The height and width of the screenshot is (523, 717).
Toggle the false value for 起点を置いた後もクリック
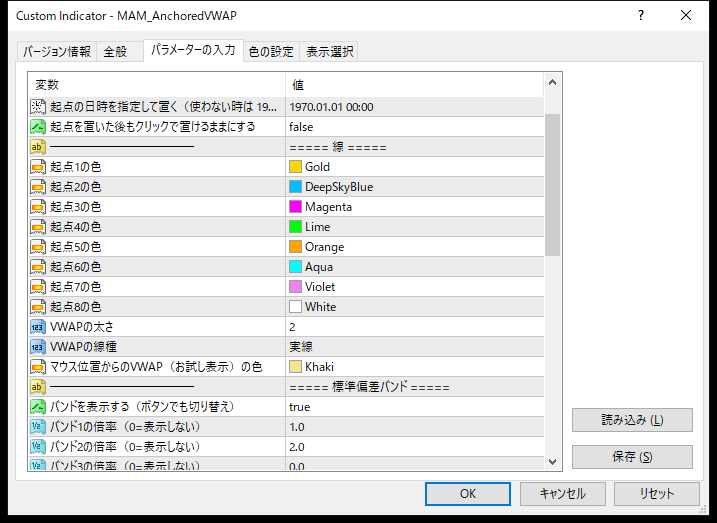[x=414, y=127]
